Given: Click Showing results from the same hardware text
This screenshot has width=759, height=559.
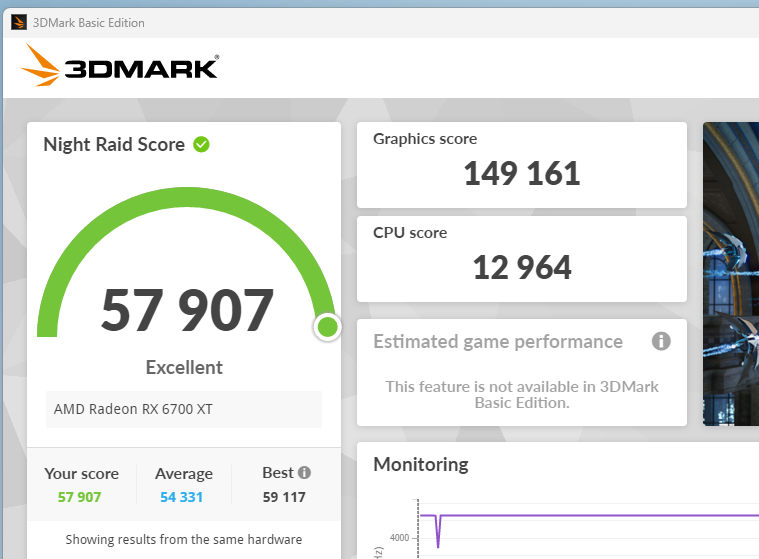Looking at the screenshot, I should tap(184, 540).
